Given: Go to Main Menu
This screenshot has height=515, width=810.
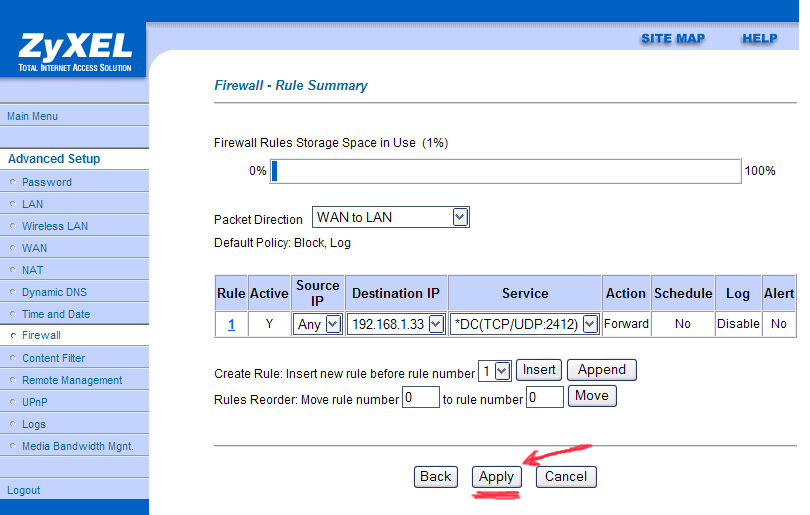Looking at the screenshot, I should (x=33, y=116).
